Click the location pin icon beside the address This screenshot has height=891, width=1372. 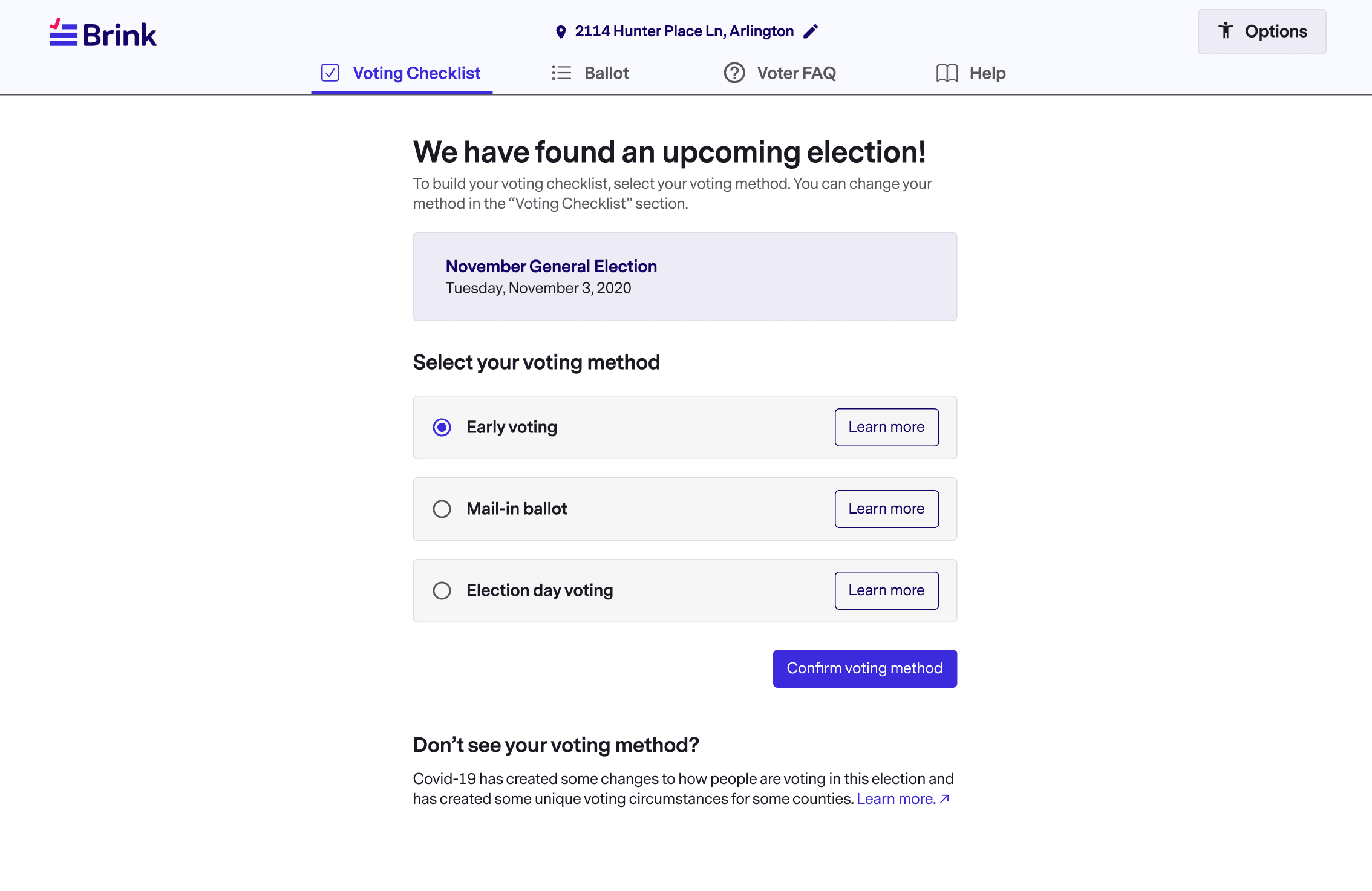point(561,31)
